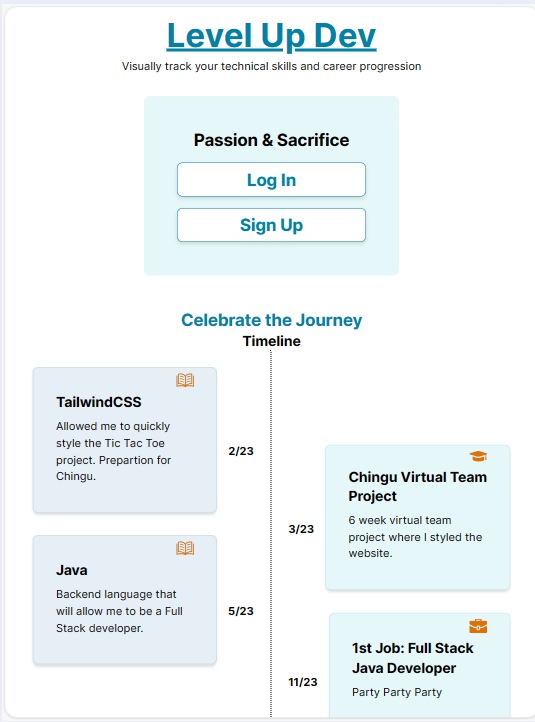Click the Celebrate the Journey heading
The image size is (535, 722).
tap(272, 320)
